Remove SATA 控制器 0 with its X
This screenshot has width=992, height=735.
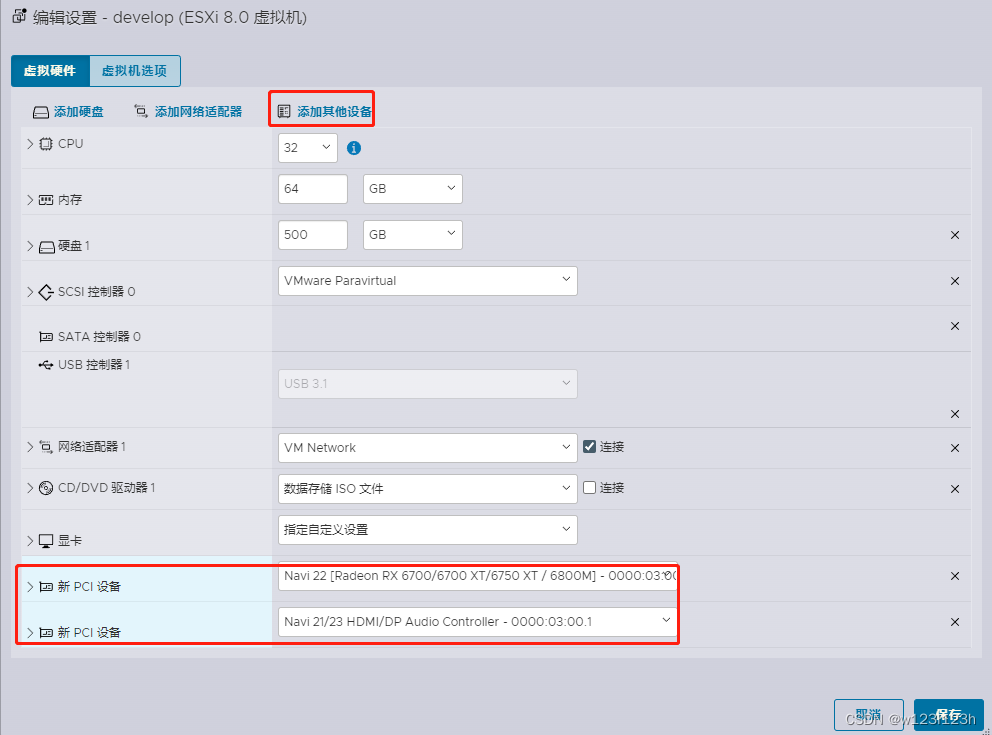[x=955, y=326]
